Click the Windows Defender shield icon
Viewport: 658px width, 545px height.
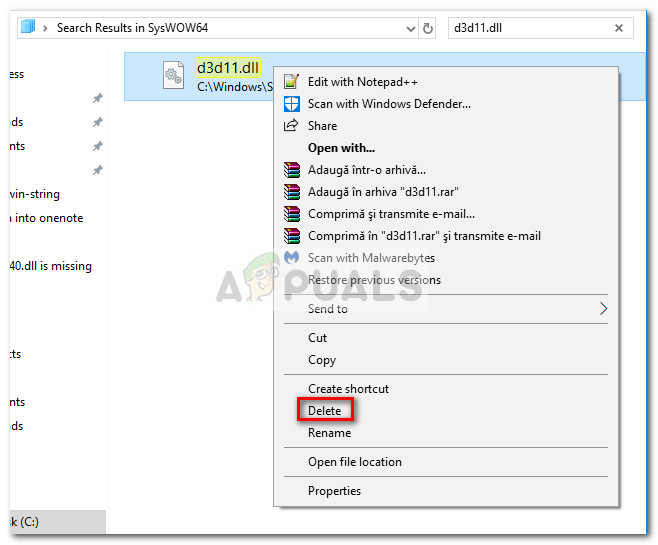[x=292, y=104]
